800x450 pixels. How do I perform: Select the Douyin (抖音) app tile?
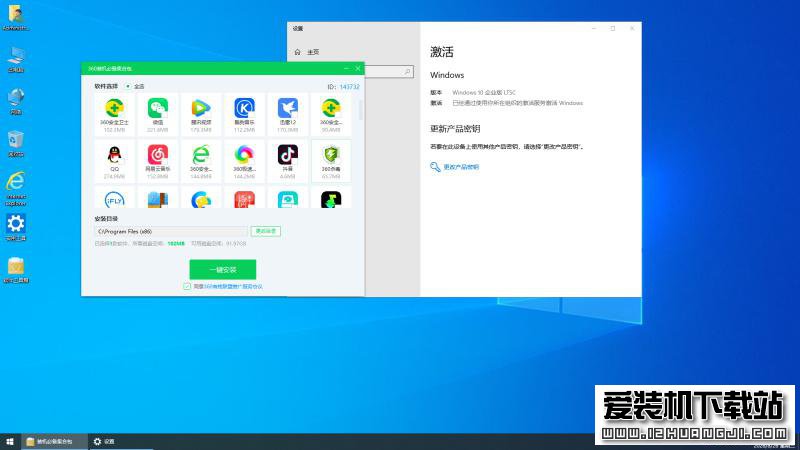click(288, 161)
